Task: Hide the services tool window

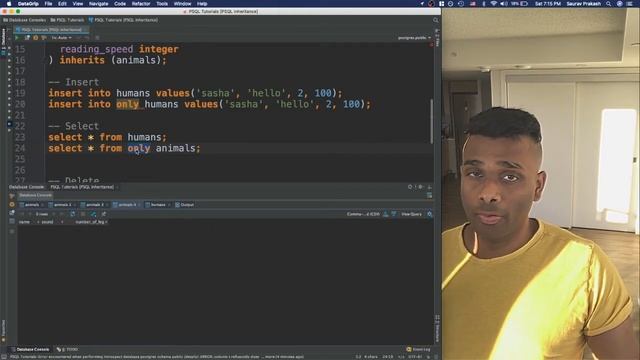Action: [x=429, y=187]
